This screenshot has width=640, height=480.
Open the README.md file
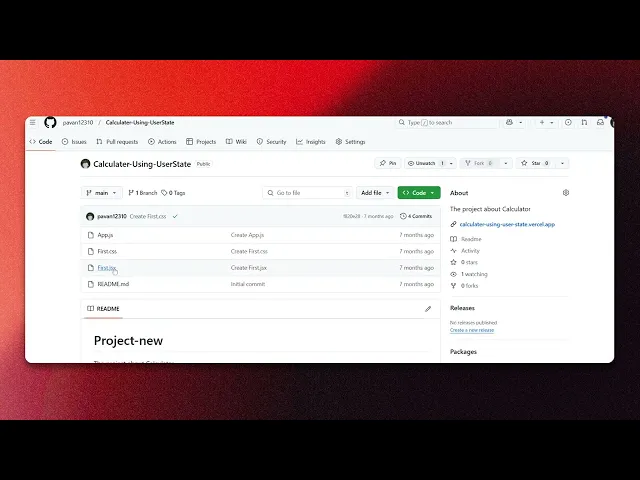pyautogui.click(x=113, y=284)
